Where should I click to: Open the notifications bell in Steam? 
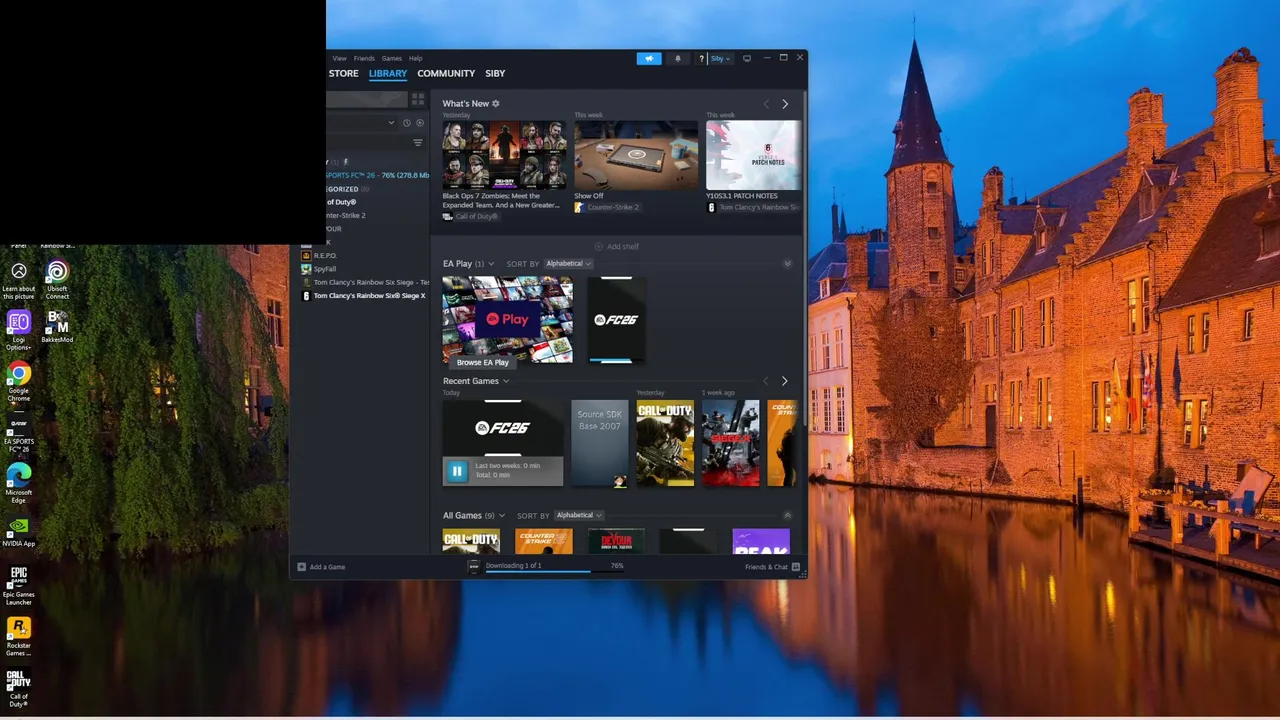coord(678,58)
